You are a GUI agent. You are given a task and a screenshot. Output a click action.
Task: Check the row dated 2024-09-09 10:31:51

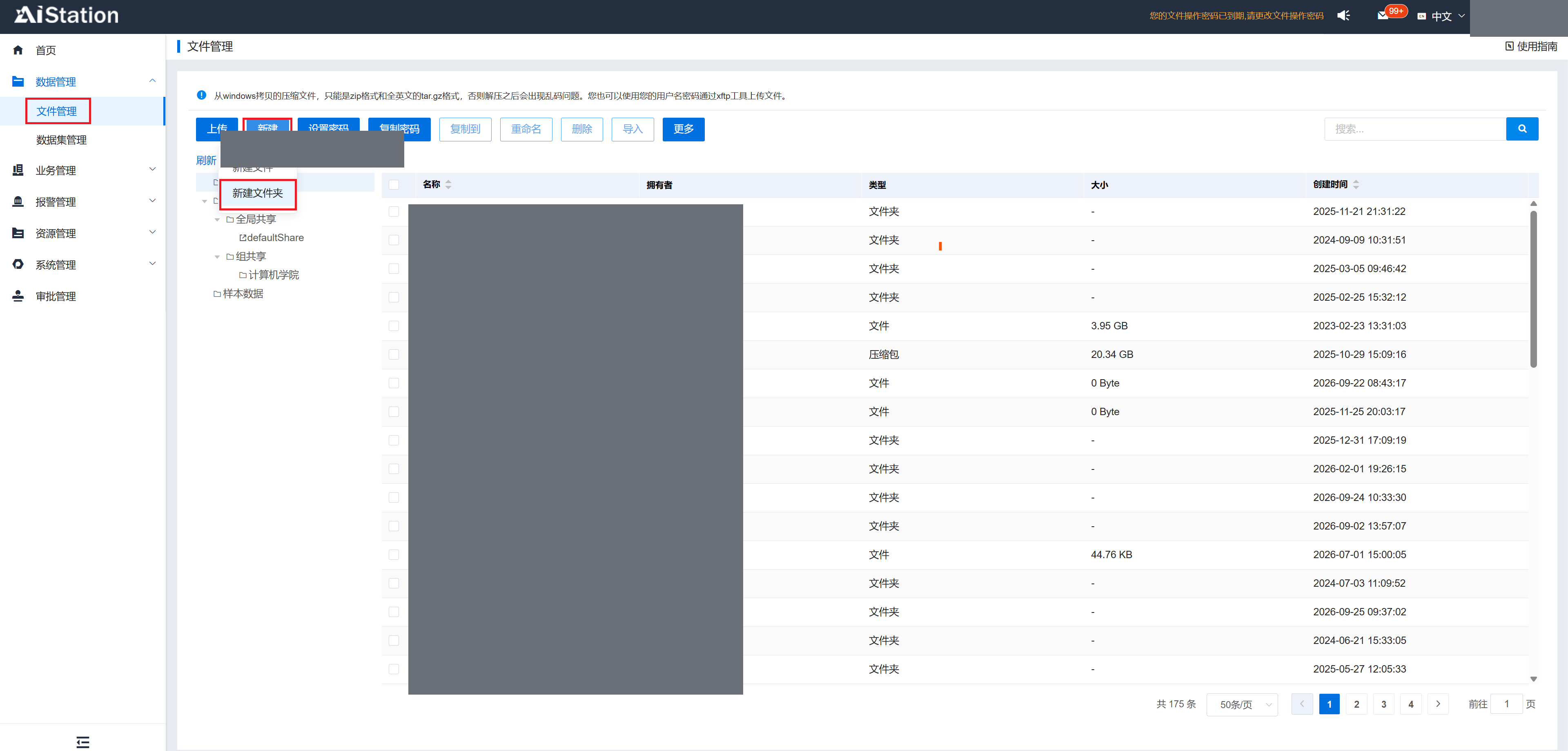pos(394,240)
